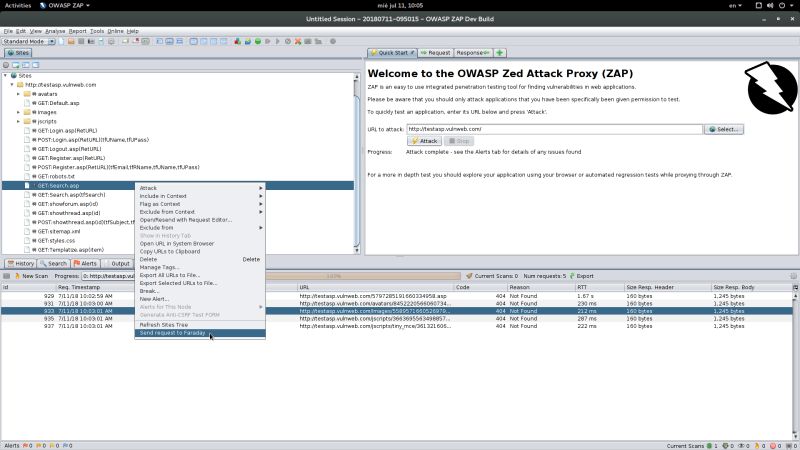800x450 pixels.
Task: Switch to the Response tab
Action: pos(472,53)
